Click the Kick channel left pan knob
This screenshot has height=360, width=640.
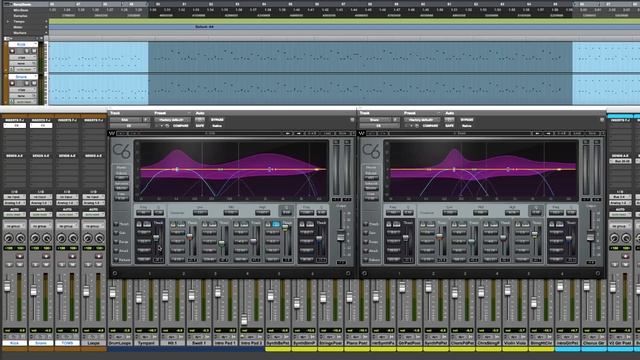[x=9, y=238]
